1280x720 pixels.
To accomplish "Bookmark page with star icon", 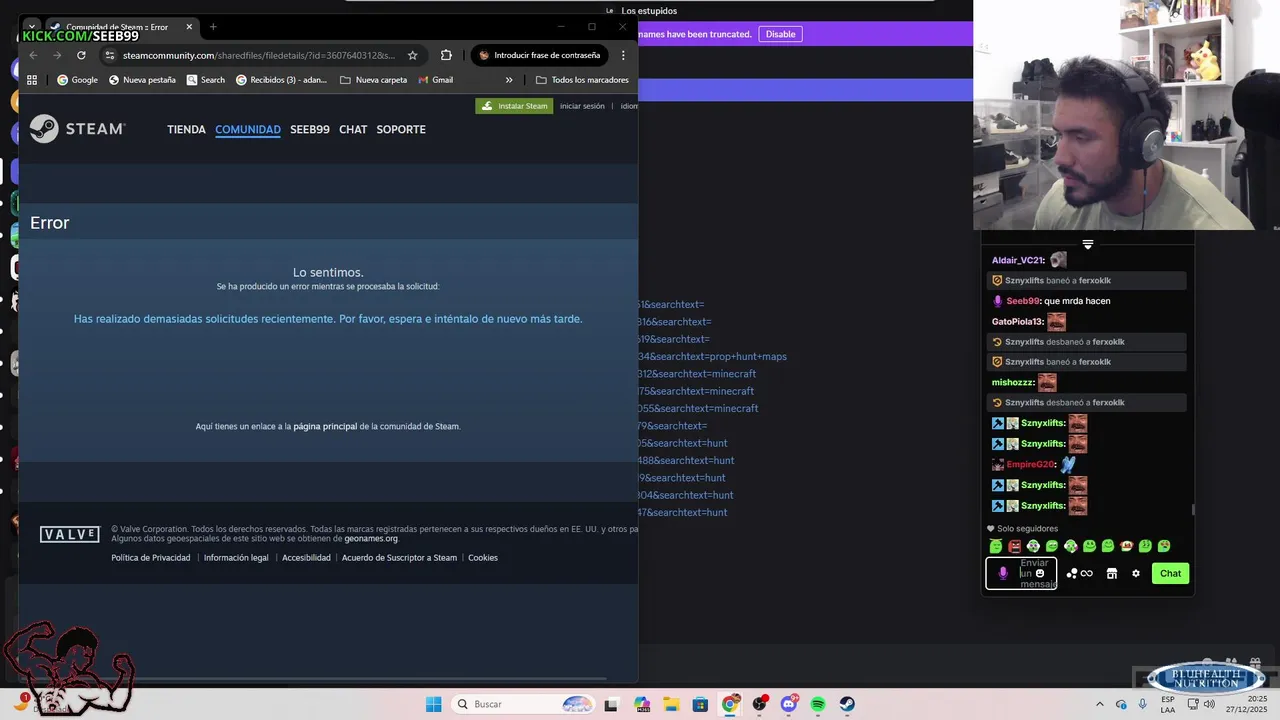I will coord(412,55).
